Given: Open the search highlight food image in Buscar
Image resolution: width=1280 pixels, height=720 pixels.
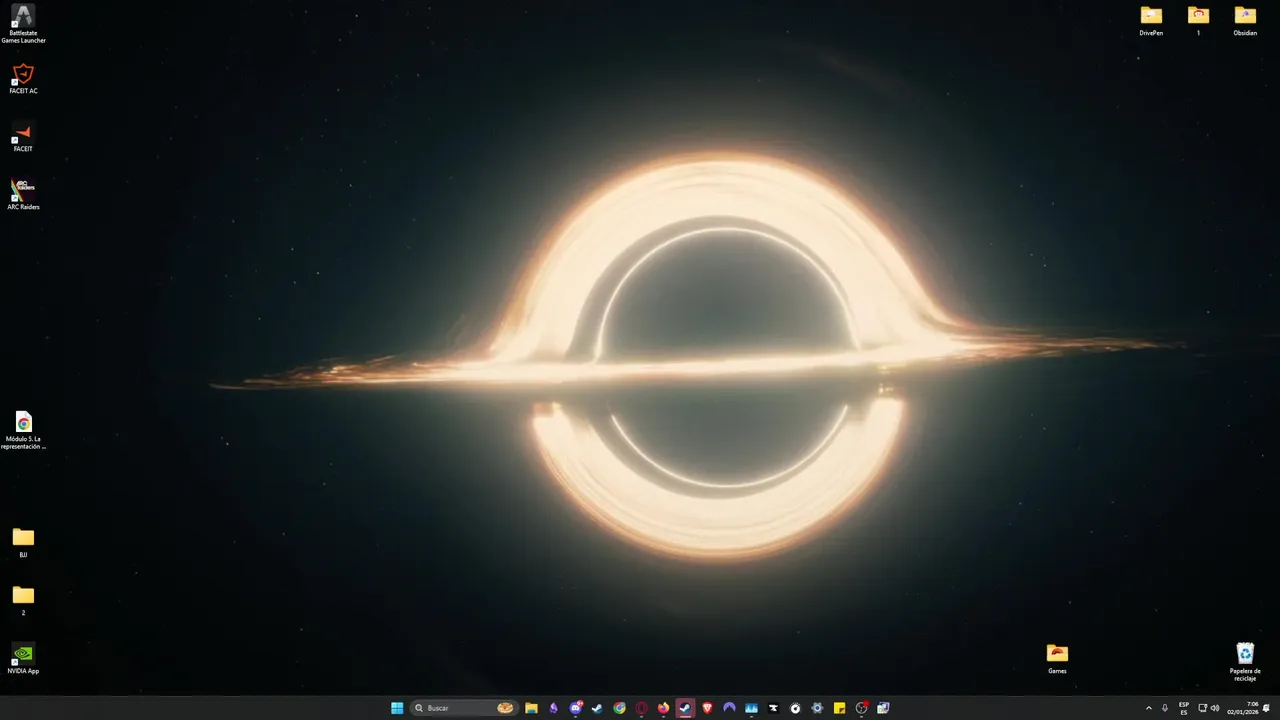Looking at the screenshot, I should pos(505,708).
